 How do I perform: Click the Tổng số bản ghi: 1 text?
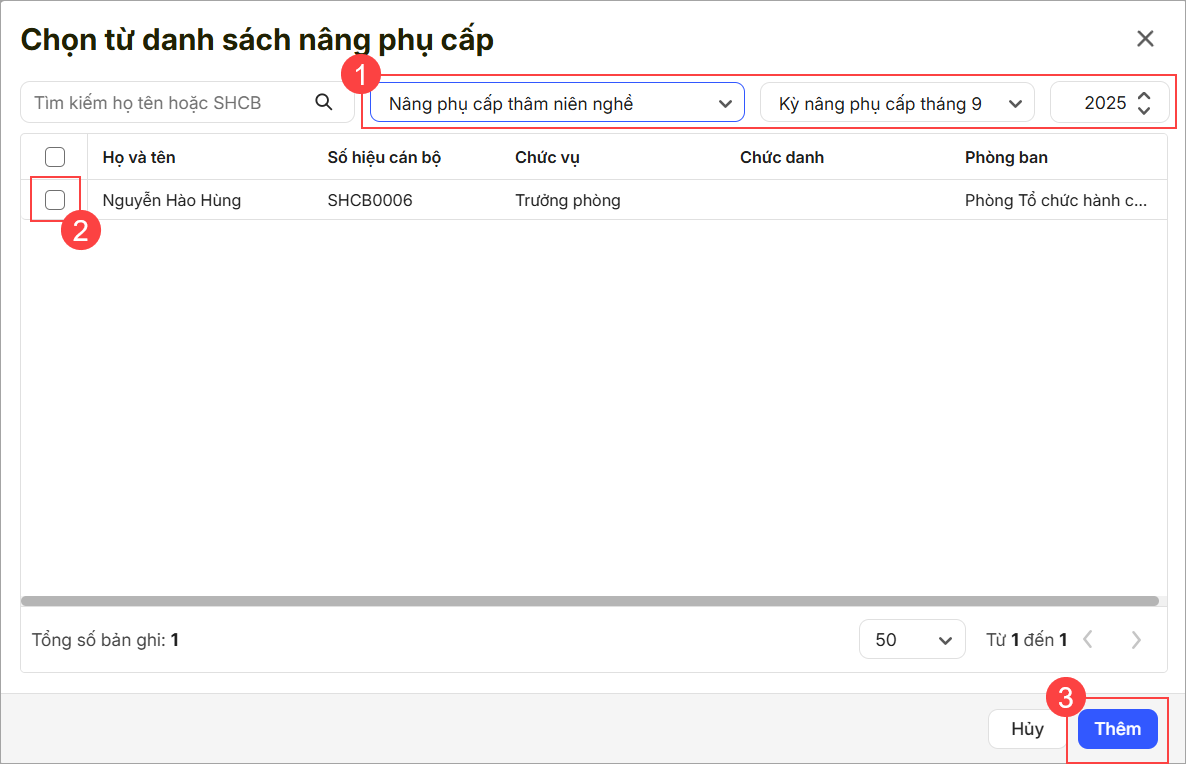point(105,640)
